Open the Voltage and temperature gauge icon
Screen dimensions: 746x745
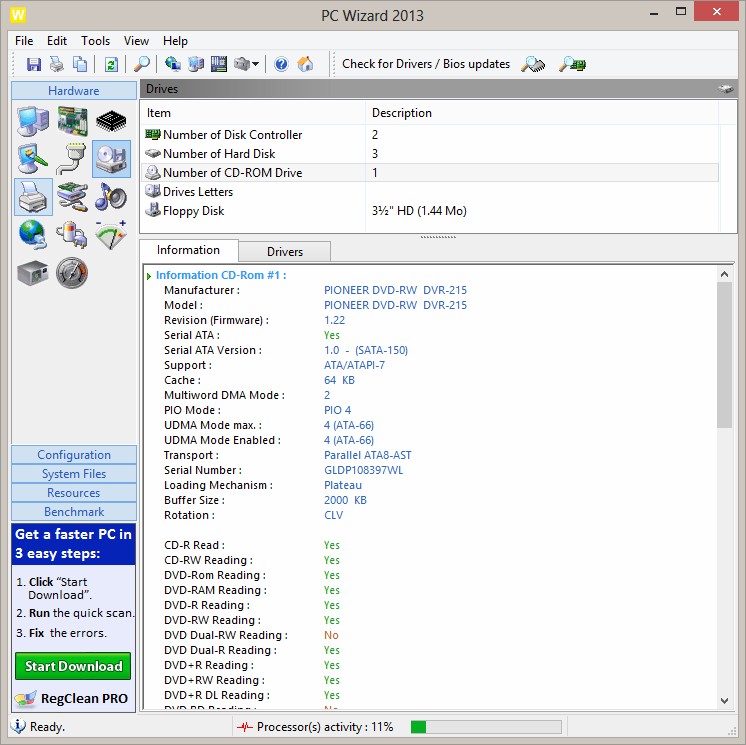click(x=111, y=234)
